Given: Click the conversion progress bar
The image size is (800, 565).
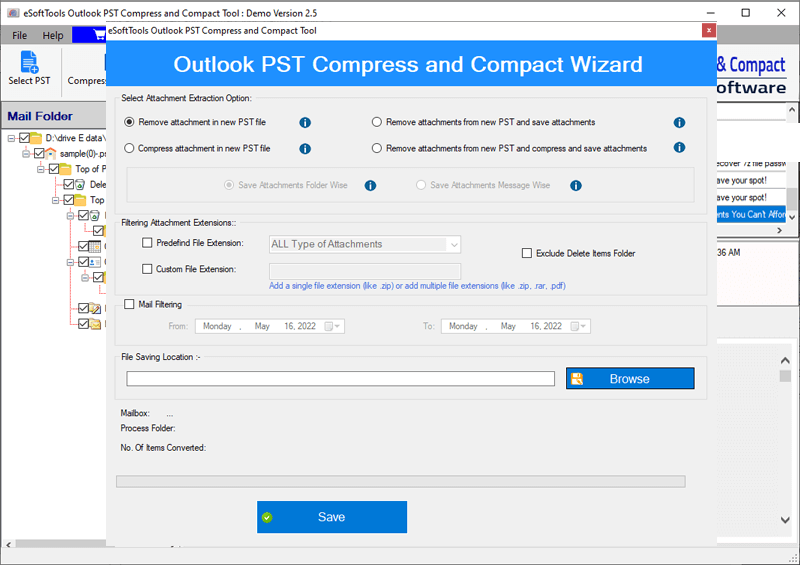Looking at the screenshot, I should 401,481.
